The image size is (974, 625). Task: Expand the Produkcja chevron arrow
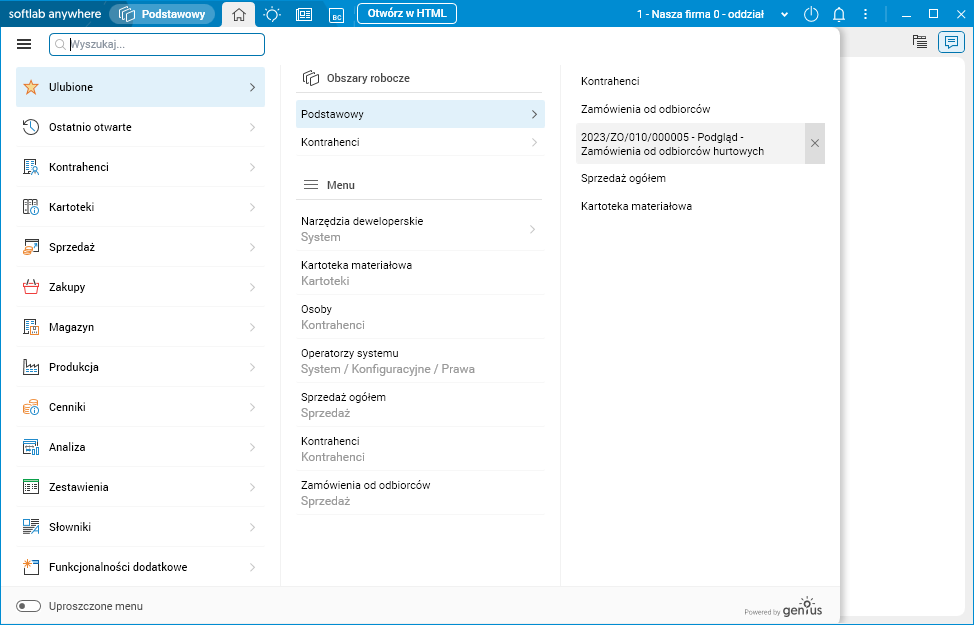[x=252, y=367]
